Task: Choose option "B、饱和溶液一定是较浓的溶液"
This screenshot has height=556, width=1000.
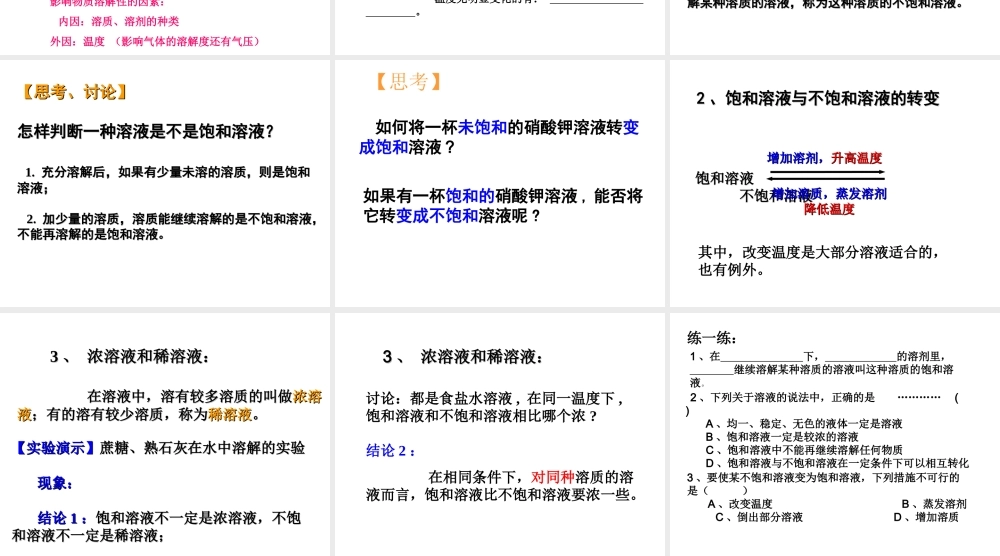Action: click(782, 437)
